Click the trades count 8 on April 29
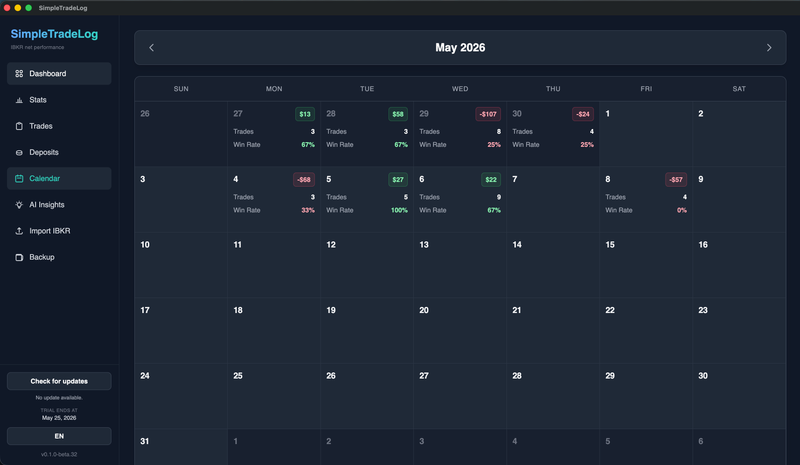The height and width of the screenshot is (465, 800). click(x=498, y=132)
